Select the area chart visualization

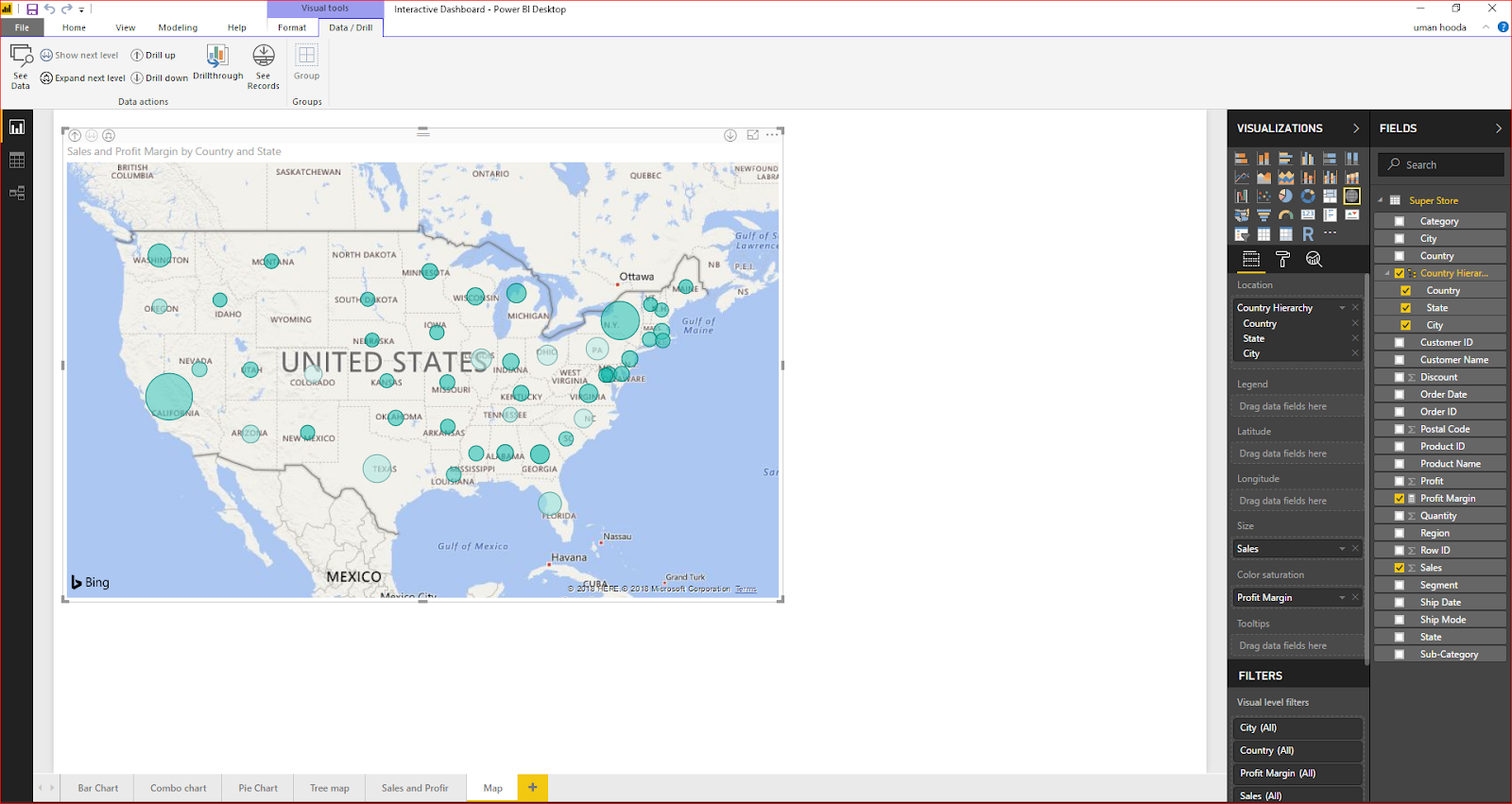1263,178
